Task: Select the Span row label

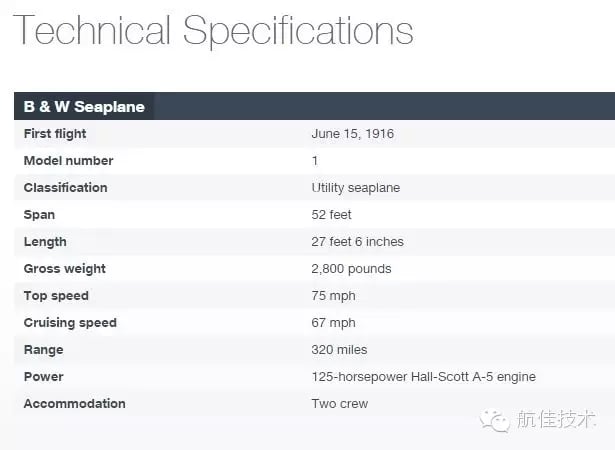Action: click(39, 215)
